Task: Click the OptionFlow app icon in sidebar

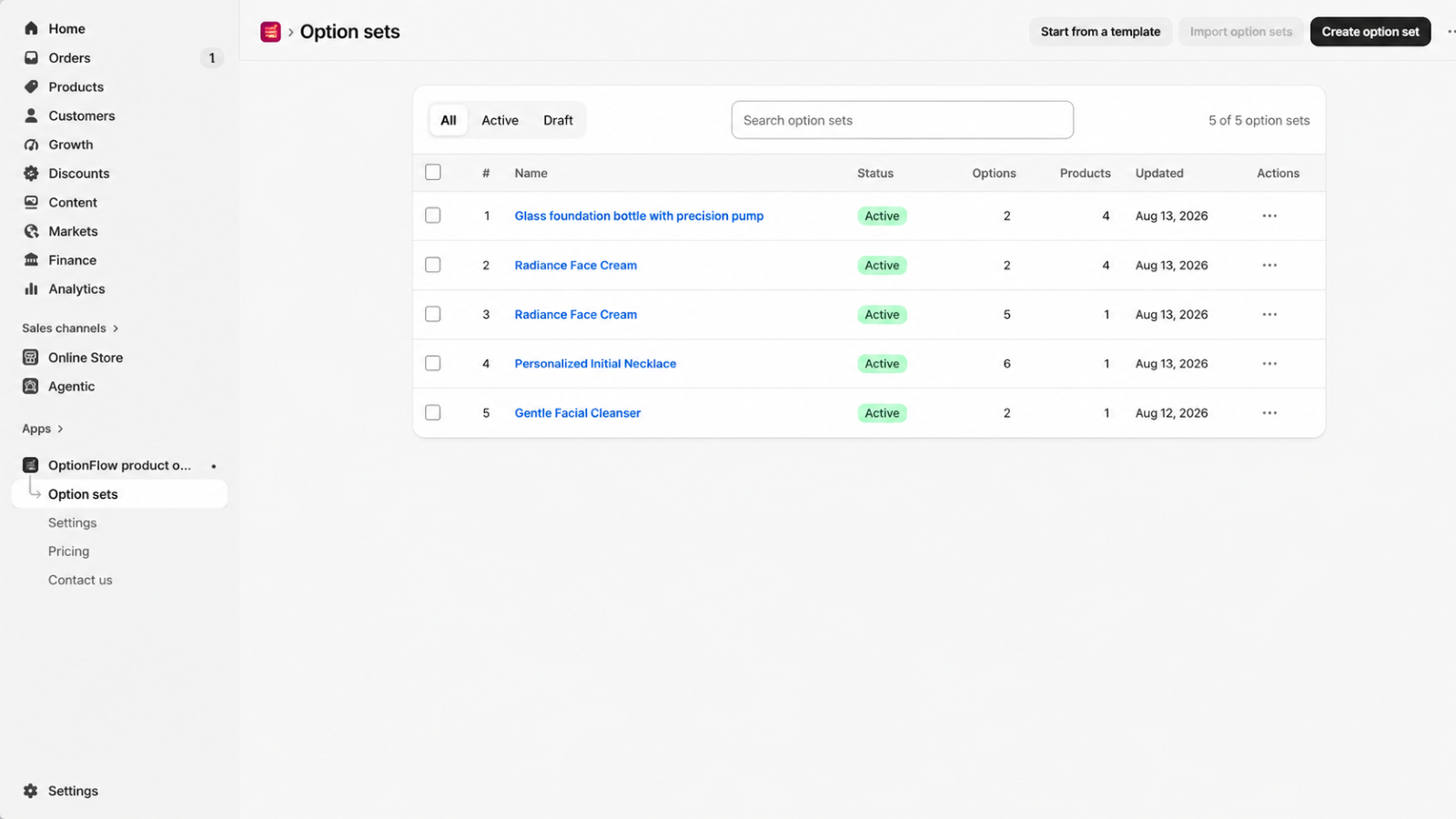Action: tap(31, 465)
